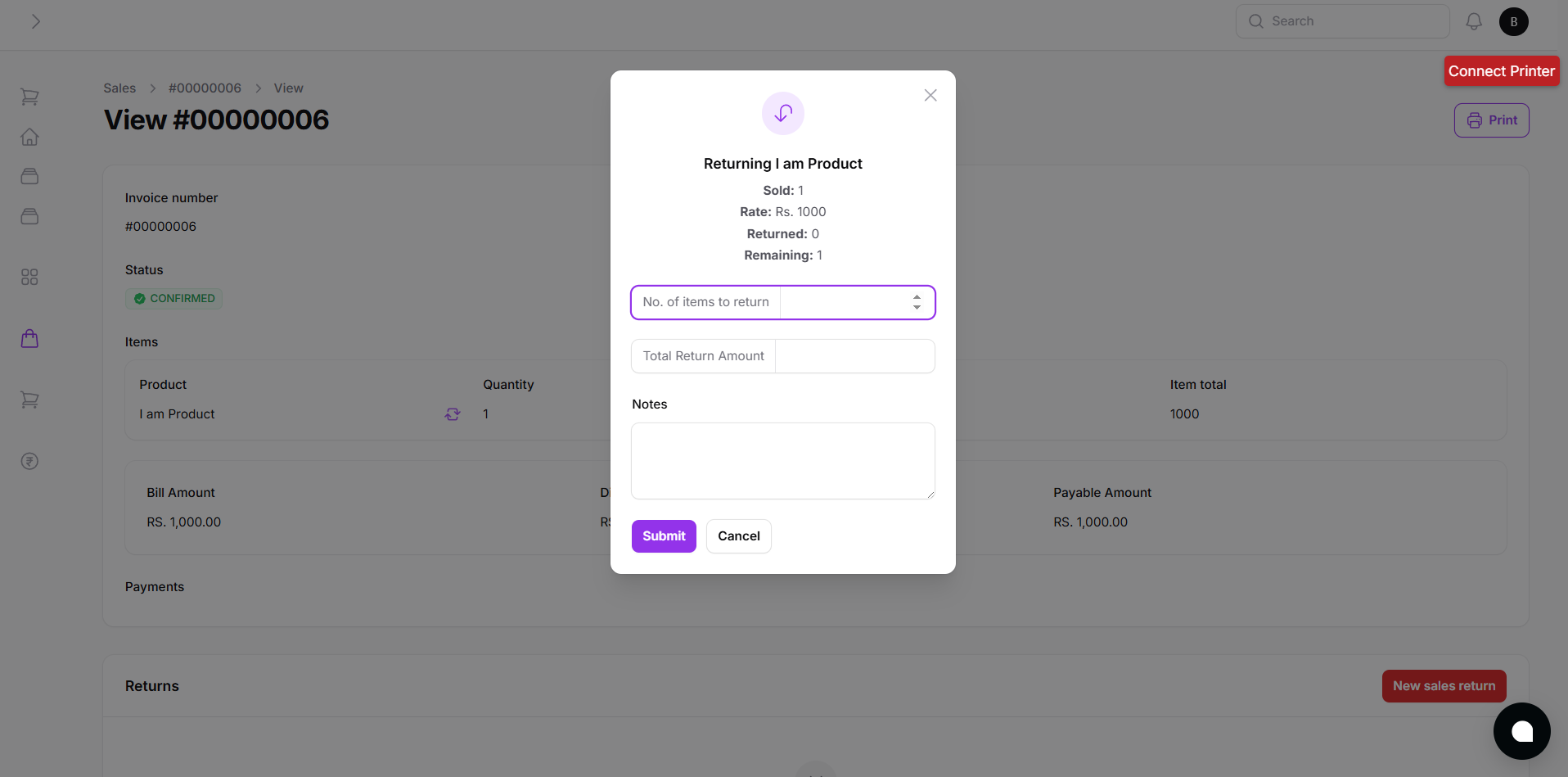
Task: Select the home dashboard icon in sidebar
Action: pyautogui.click(x=29, y=137)
